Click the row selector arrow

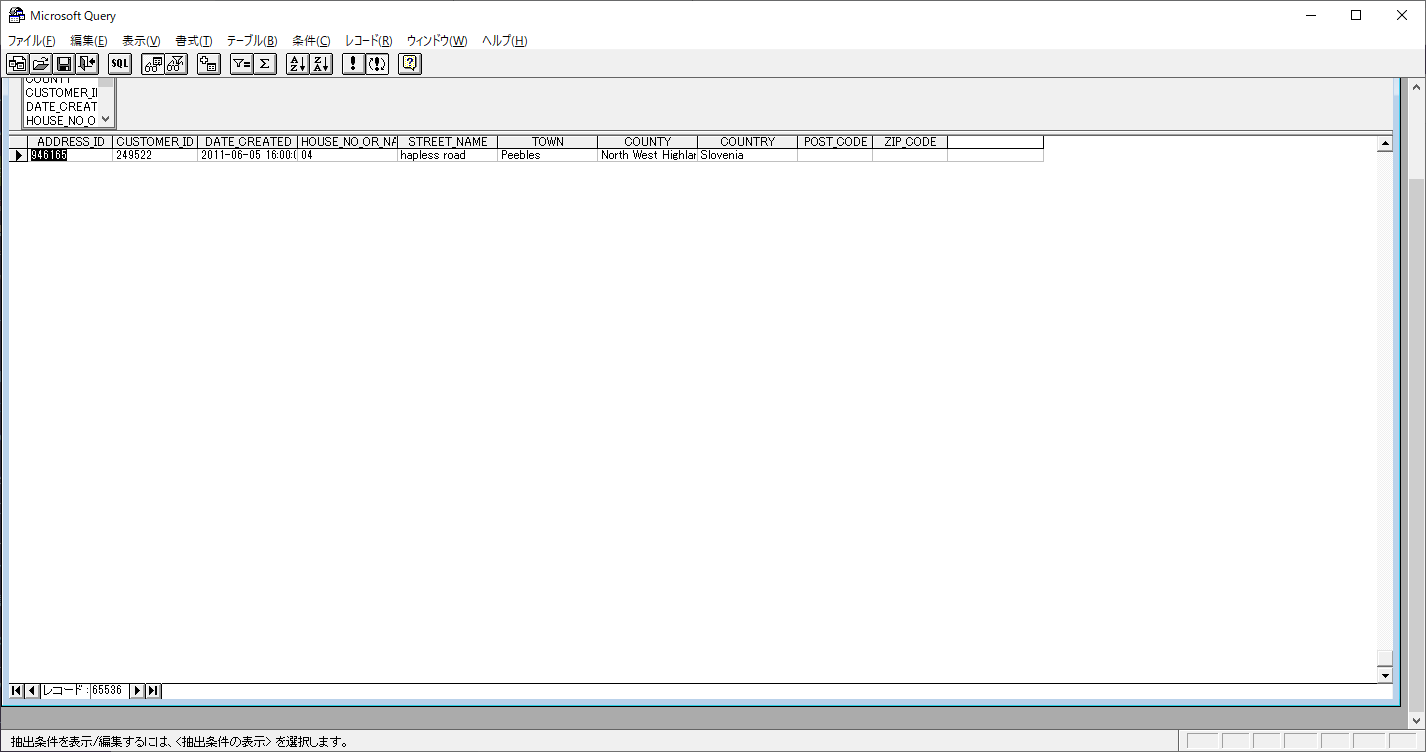click(x=18, y=155)
